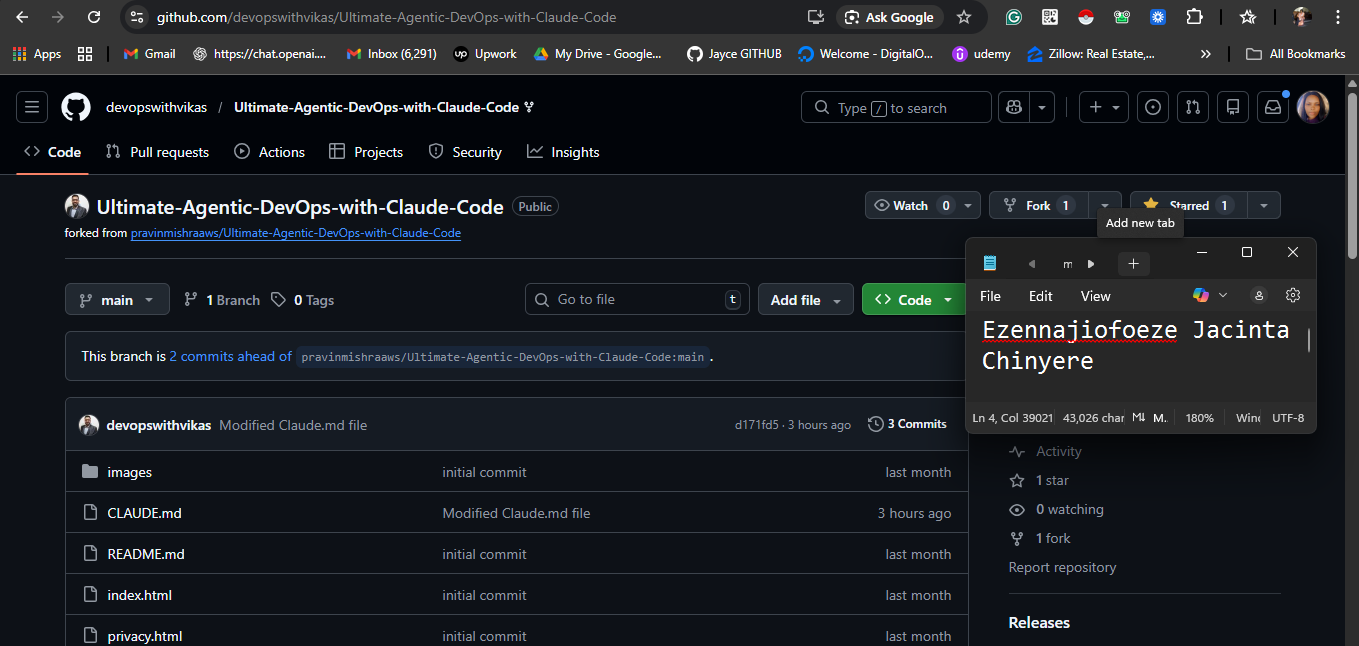Click the Fork button
The height and width of the screenshot is (646, 1359).
[x=1038, y=205]
